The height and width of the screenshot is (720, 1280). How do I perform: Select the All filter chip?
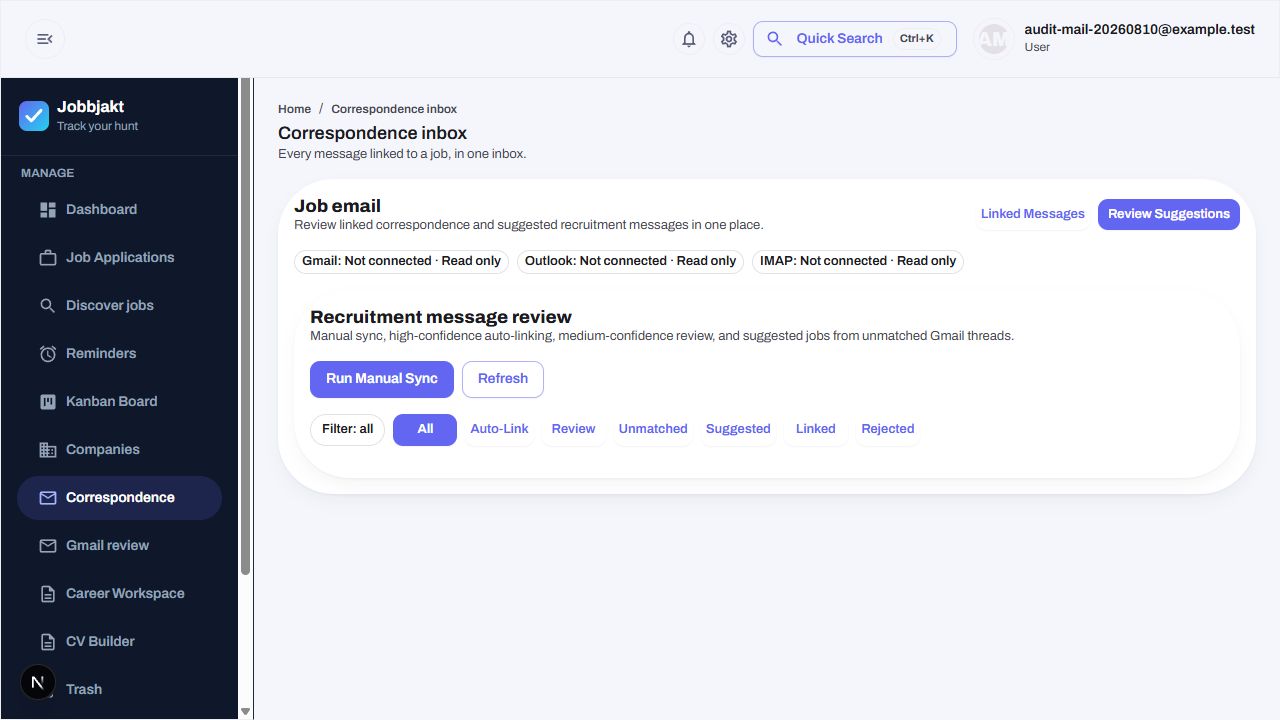(x=425, y=429)
